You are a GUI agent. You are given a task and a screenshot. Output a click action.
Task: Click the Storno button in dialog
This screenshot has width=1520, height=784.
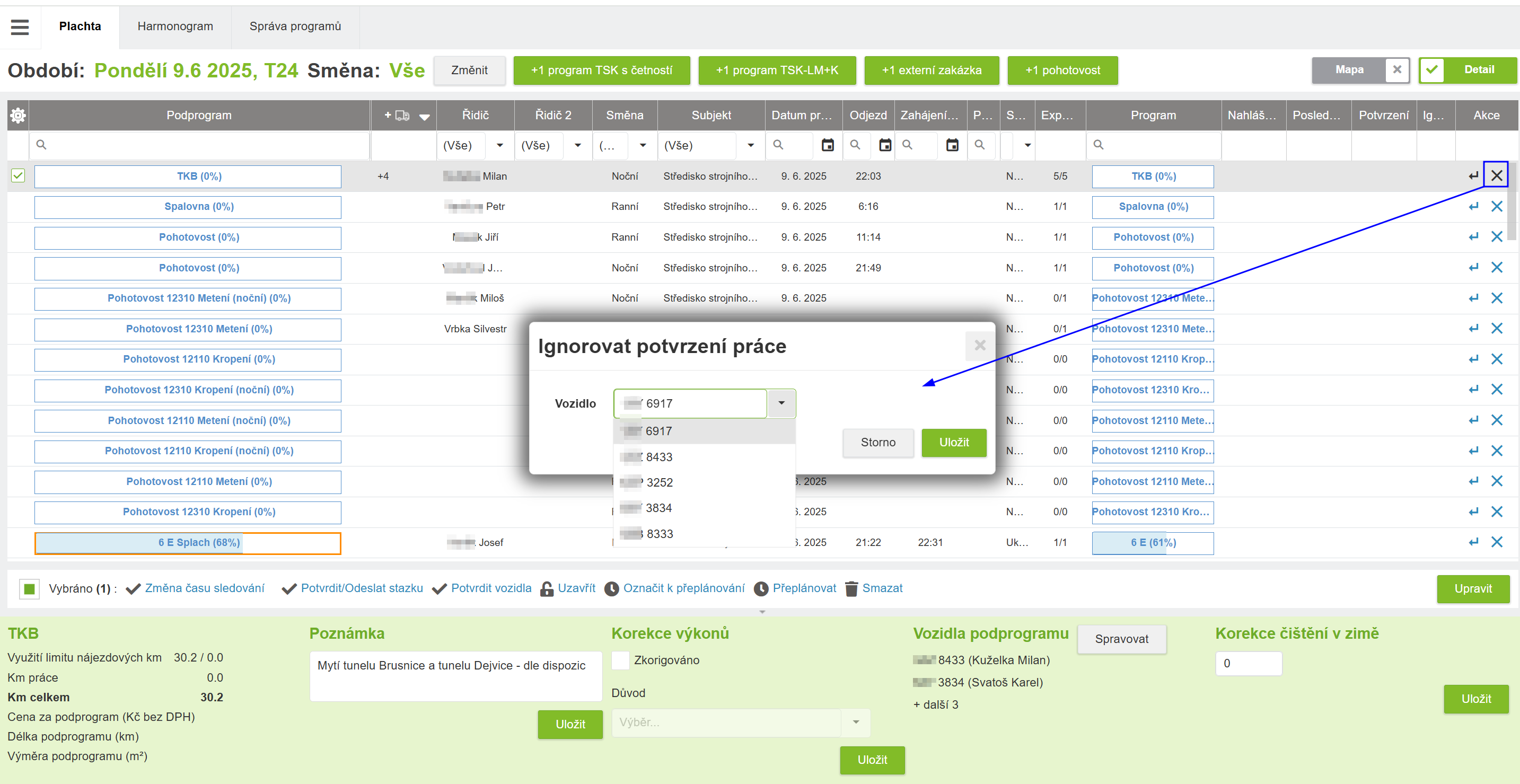877,443
